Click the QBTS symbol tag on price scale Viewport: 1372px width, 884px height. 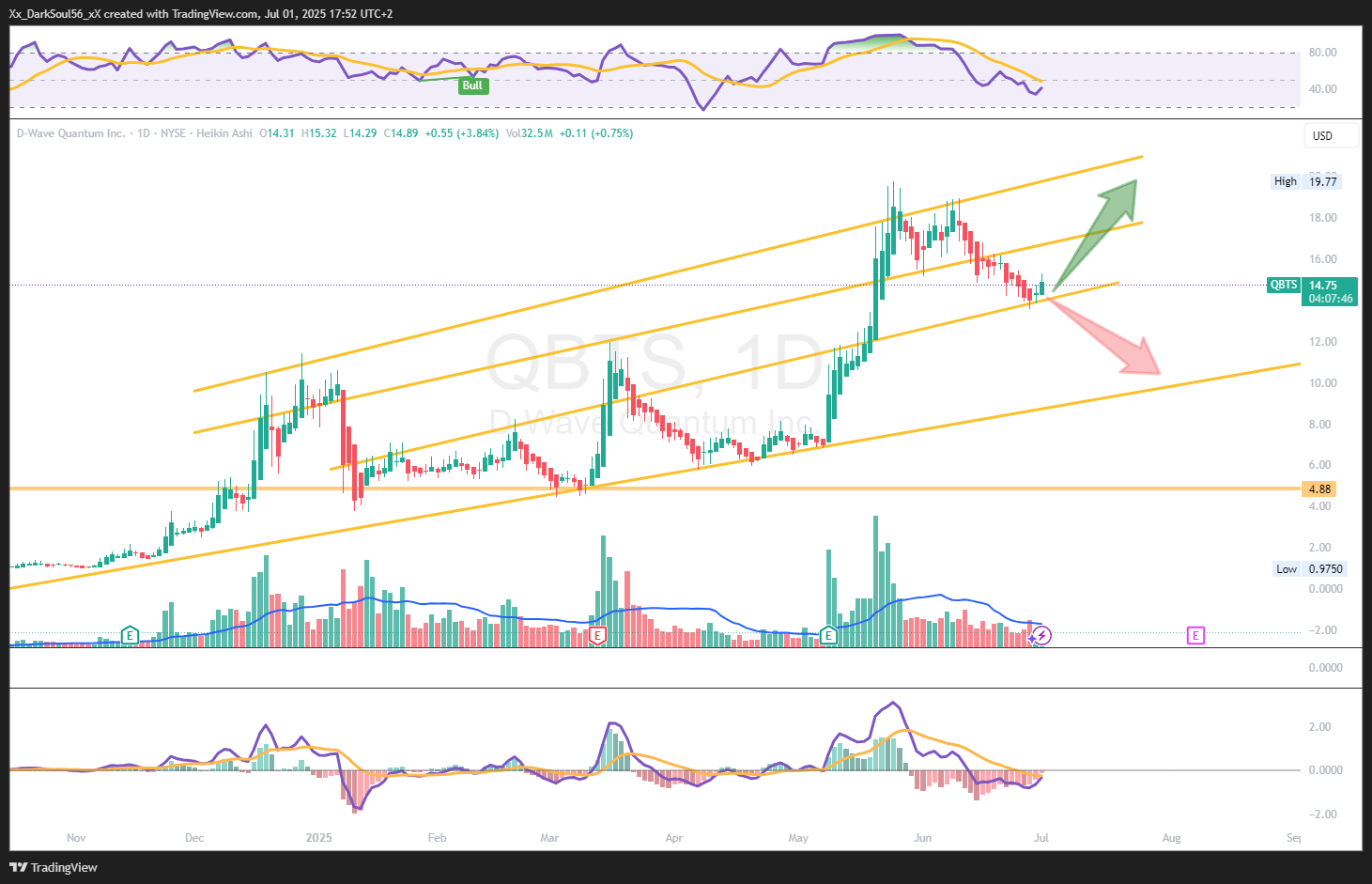[1283, 285]
